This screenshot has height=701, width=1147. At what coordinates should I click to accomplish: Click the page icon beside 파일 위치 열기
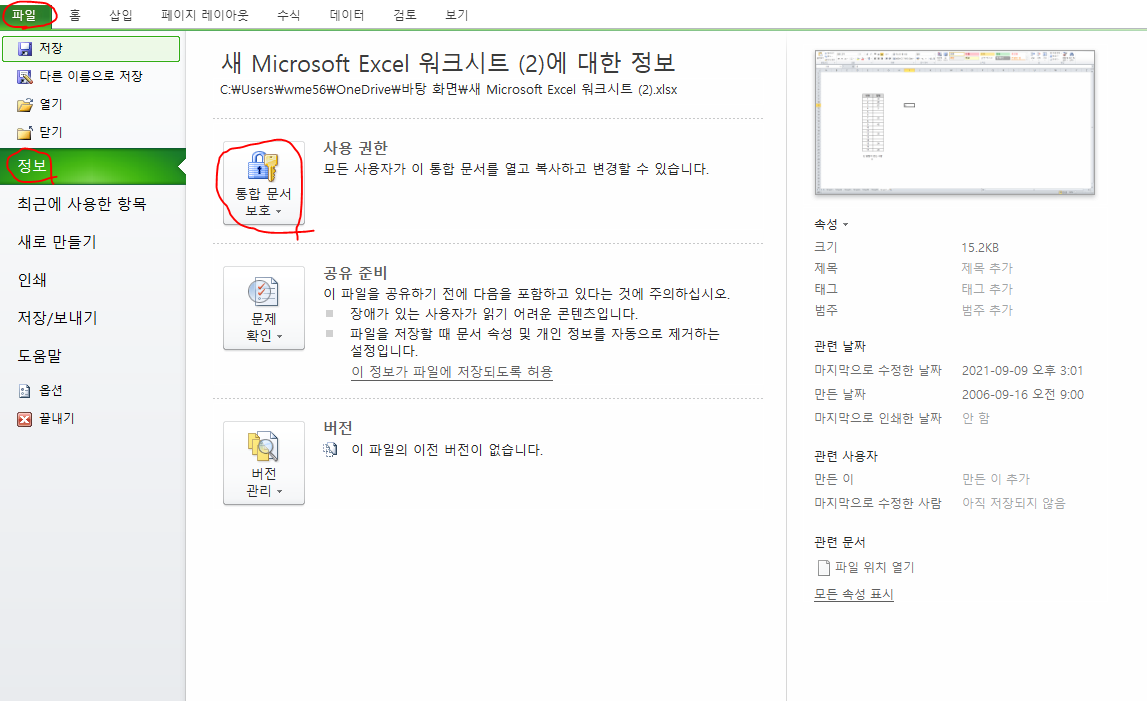(x=824, y=567)
